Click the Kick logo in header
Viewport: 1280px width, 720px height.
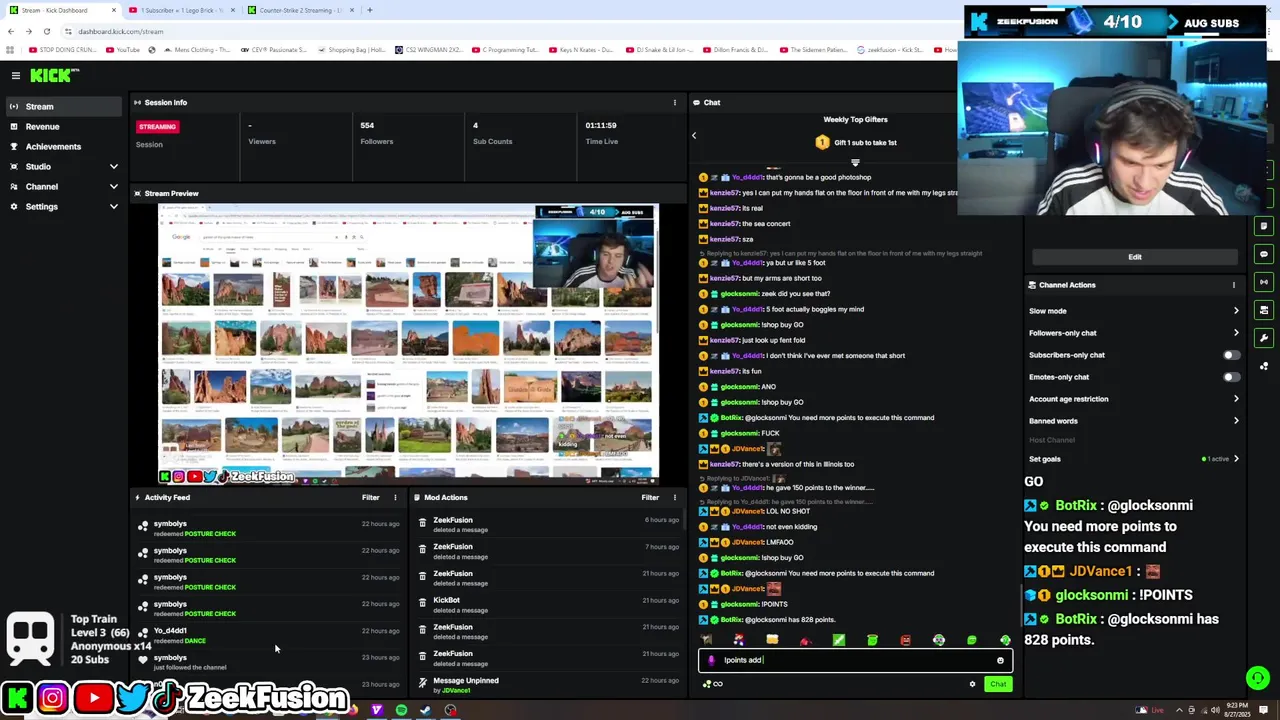pos(53,75)
